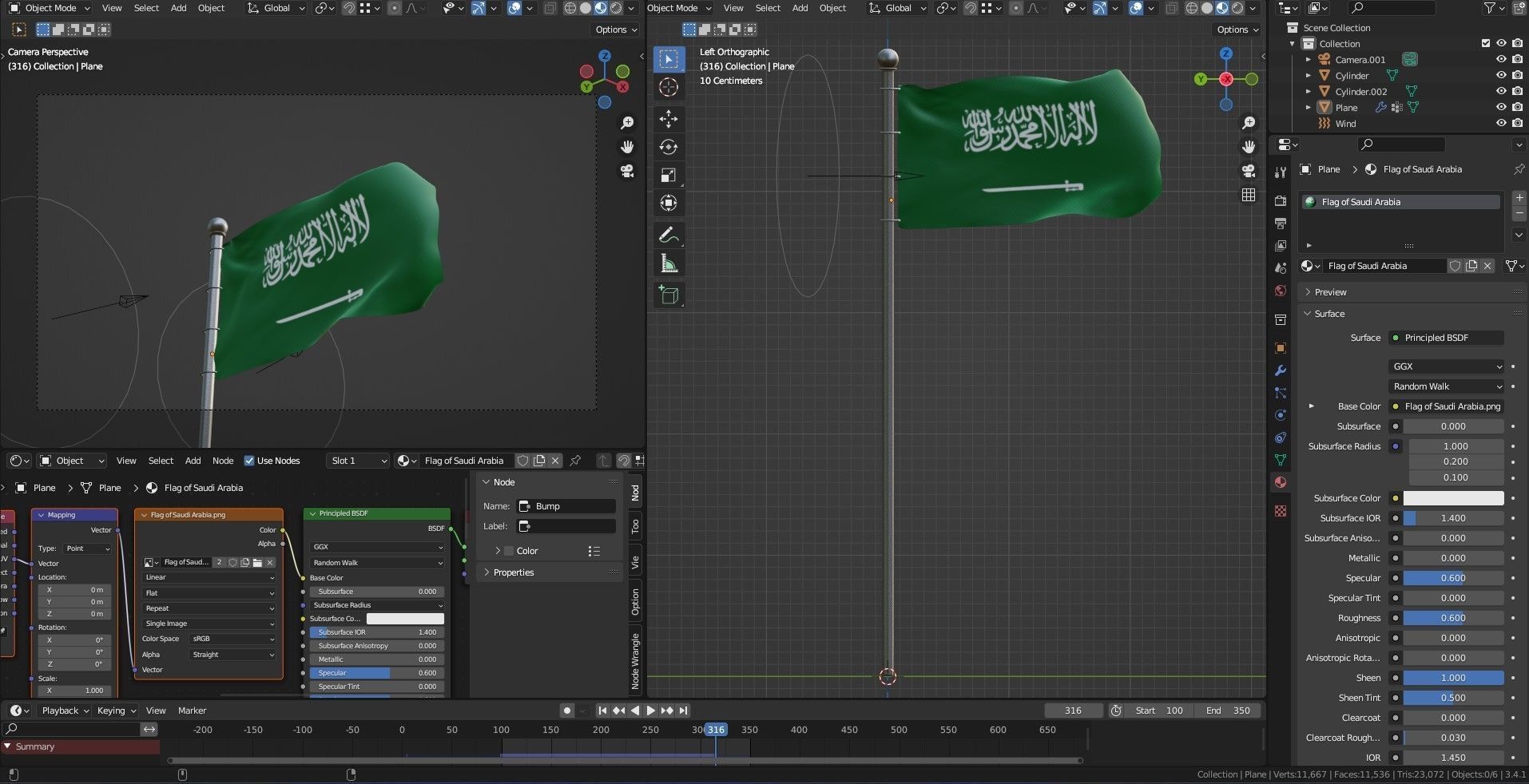Activate the Annotate pencil tool
Viewport: 1529px width, 784px height.
pos(669,236)
